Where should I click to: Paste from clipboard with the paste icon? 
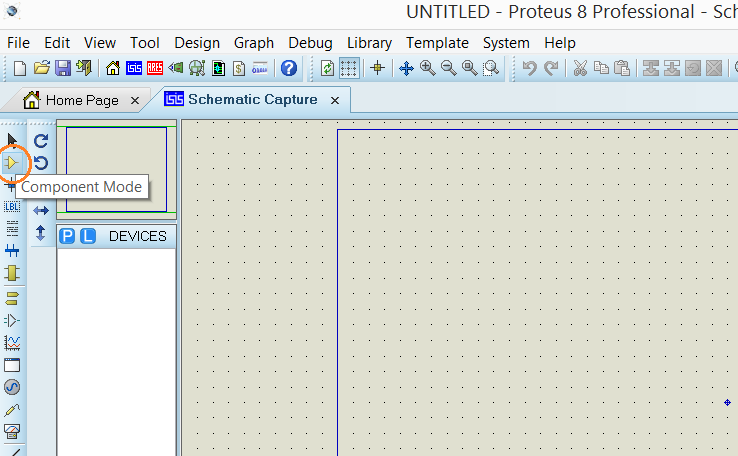click(x=622, y=68)
